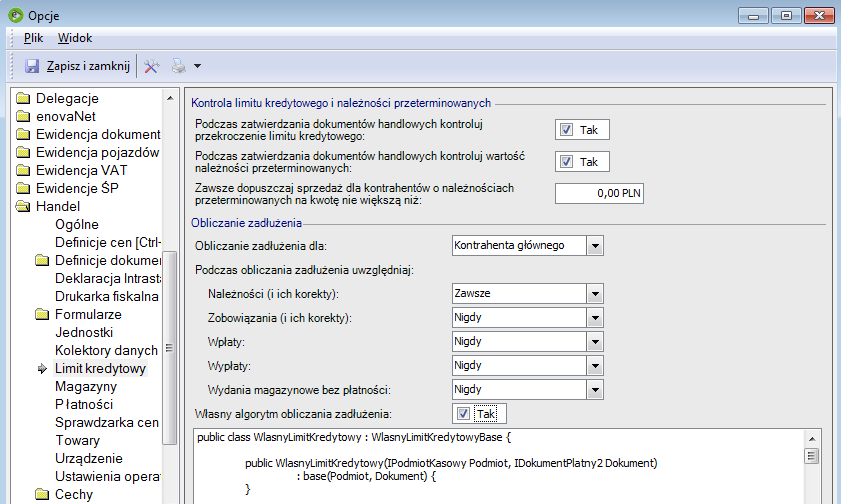841x504 pixels.
Task: Open the tools wrench icon
Action: click(x=152, y=66)
